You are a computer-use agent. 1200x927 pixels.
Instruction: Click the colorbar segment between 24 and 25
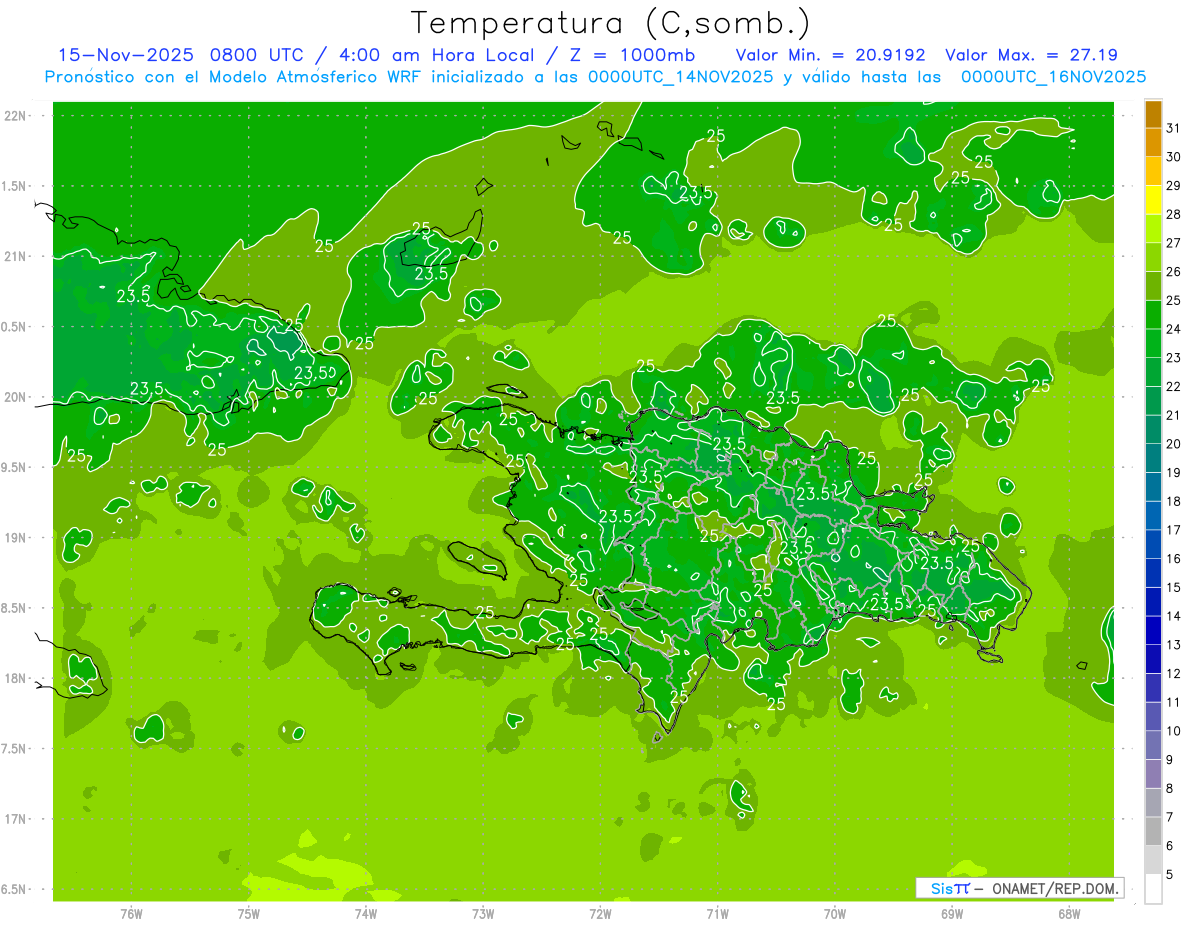tap(1153, 315)
